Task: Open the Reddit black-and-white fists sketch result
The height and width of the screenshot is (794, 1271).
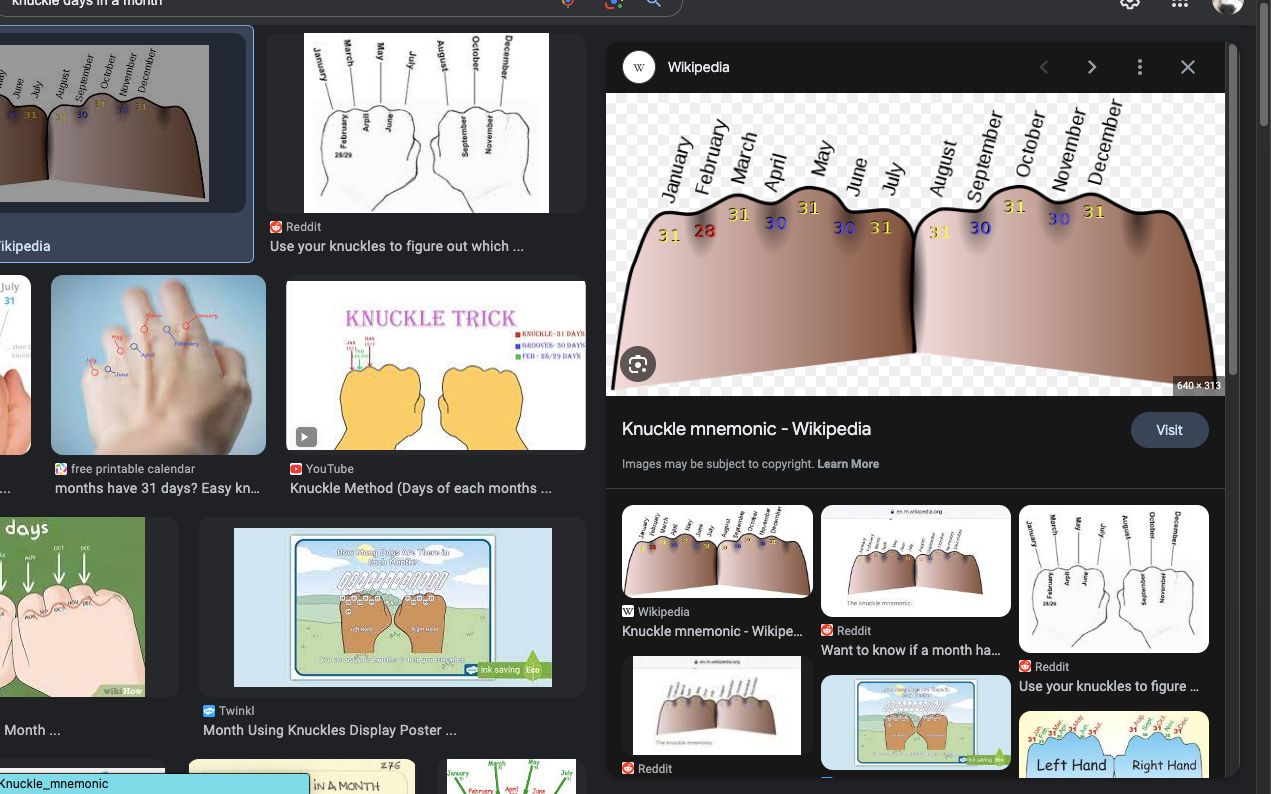Action: tap(426, 123)
